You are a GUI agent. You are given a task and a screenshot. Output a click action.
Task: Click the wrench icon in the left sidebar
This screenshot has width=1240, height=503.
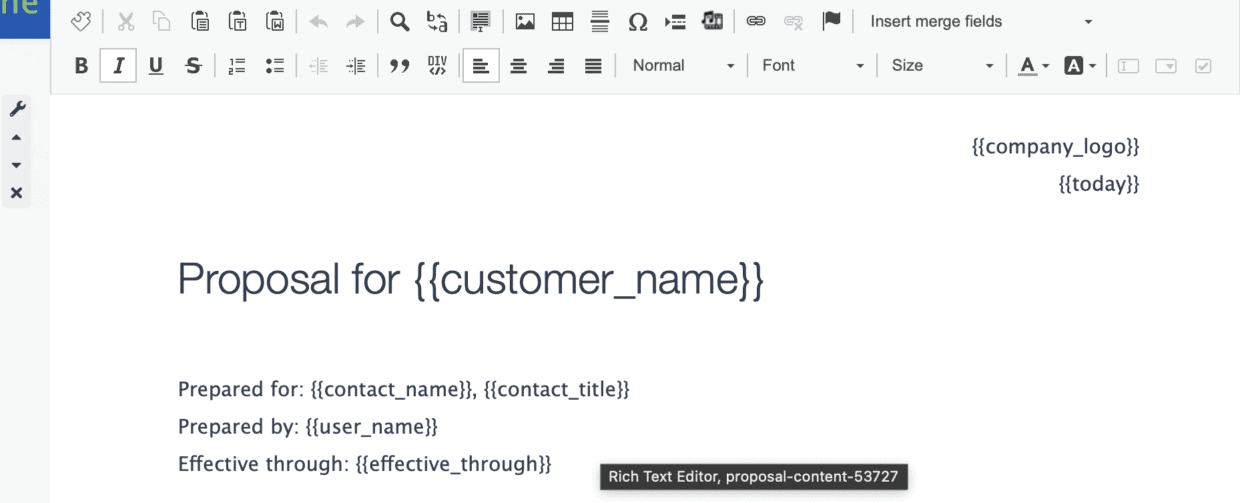pos(16,109)
